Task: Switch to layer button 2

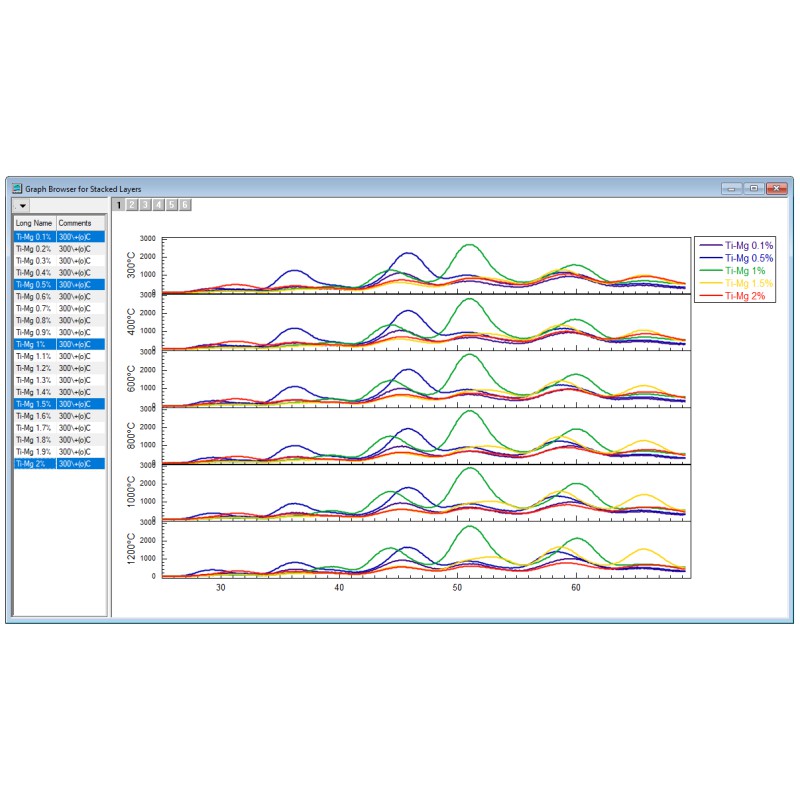Action: click(x=132, y=205)
